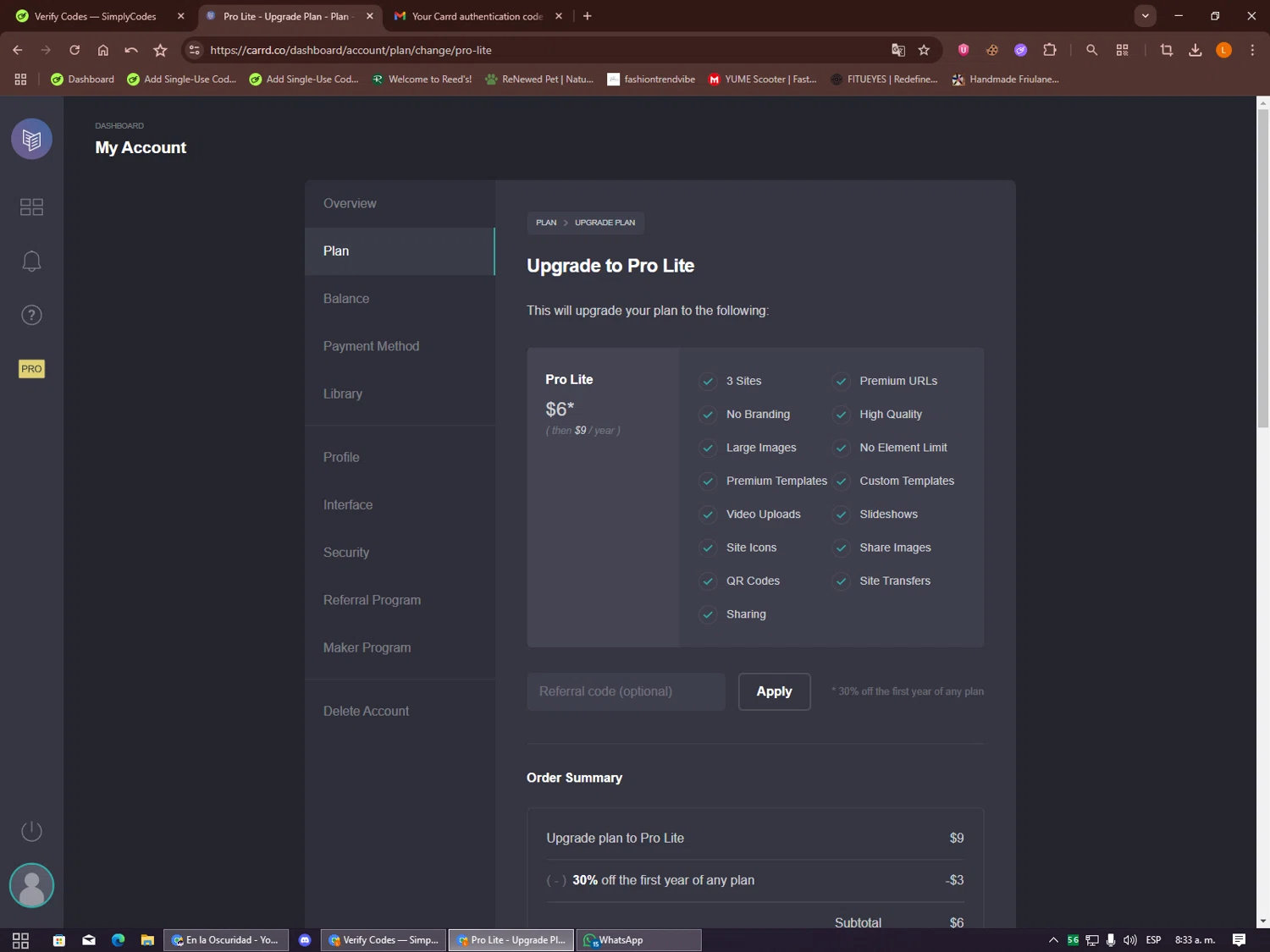Screen dimensions: 1270x952
Task: Open Security settings
Action: [400, 553]
